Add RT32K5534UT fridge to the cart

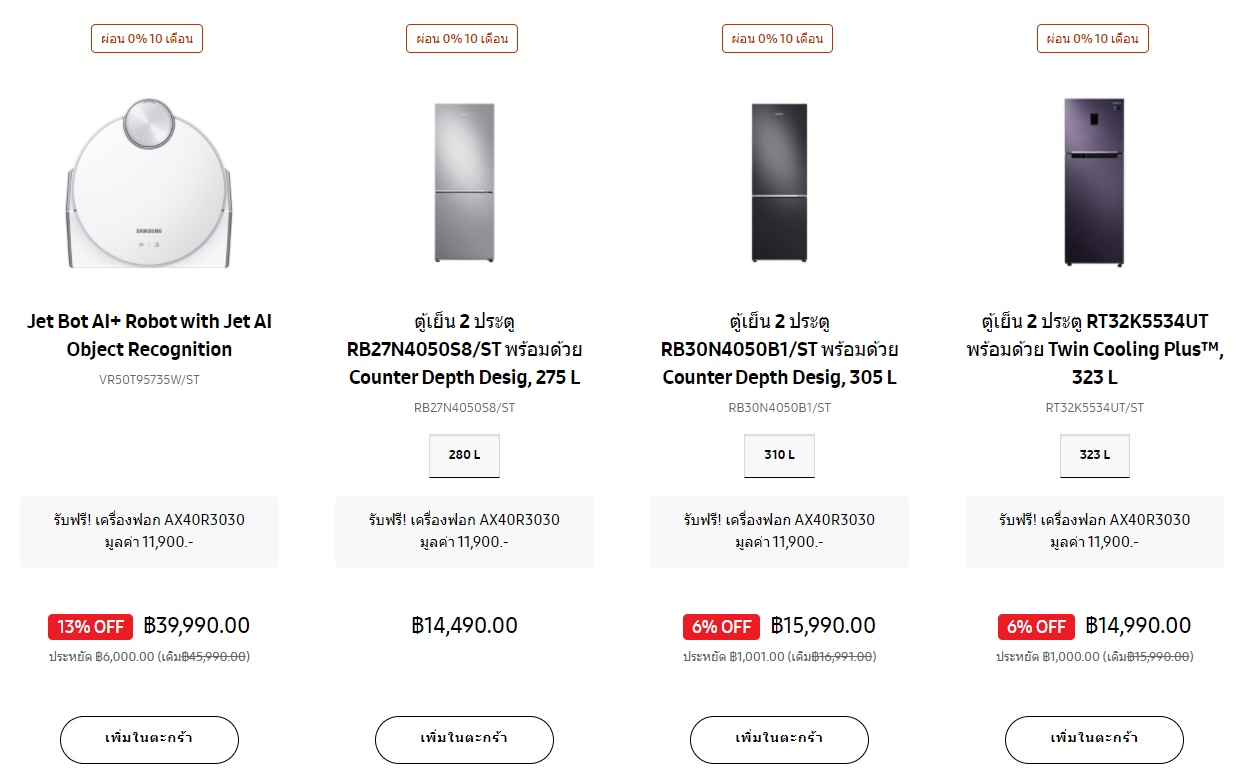pos(1094,740)
